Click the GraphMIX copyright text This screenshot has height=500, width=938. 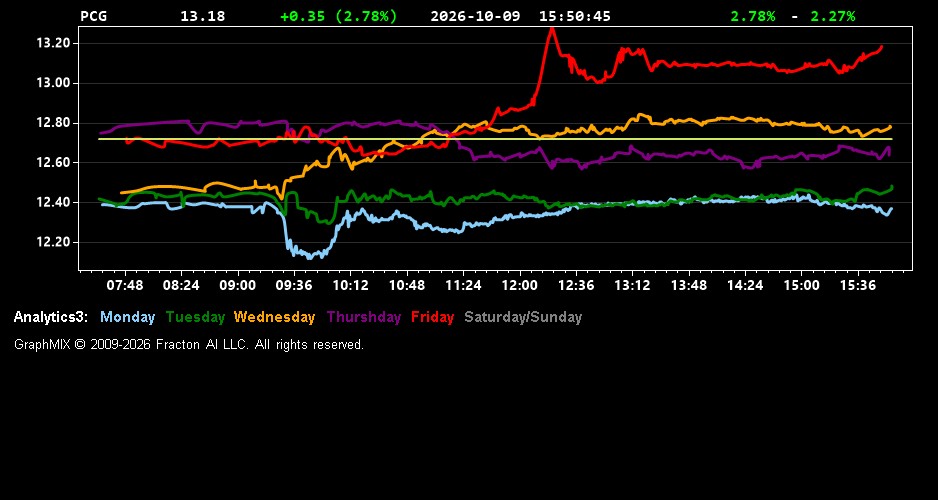(x=189, y=344)
